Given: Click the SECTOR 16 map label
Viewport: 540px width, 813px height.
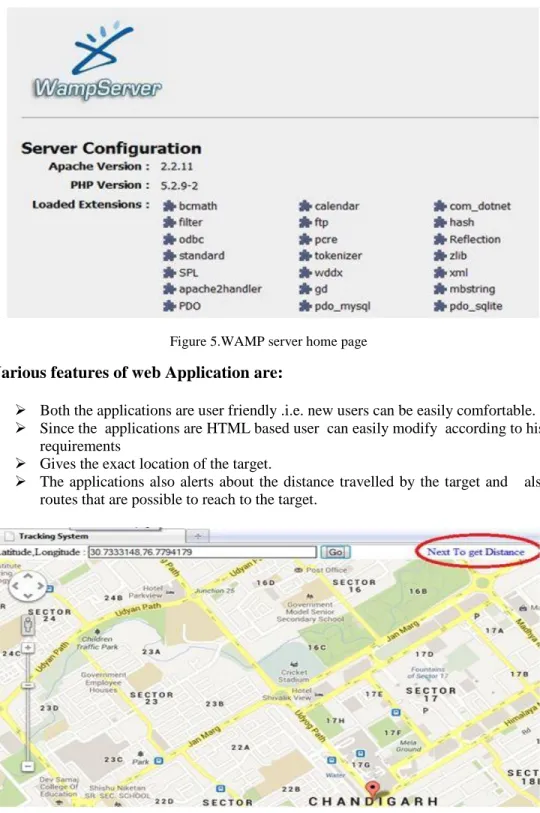Looking at the screenshot, I should 354,585.
